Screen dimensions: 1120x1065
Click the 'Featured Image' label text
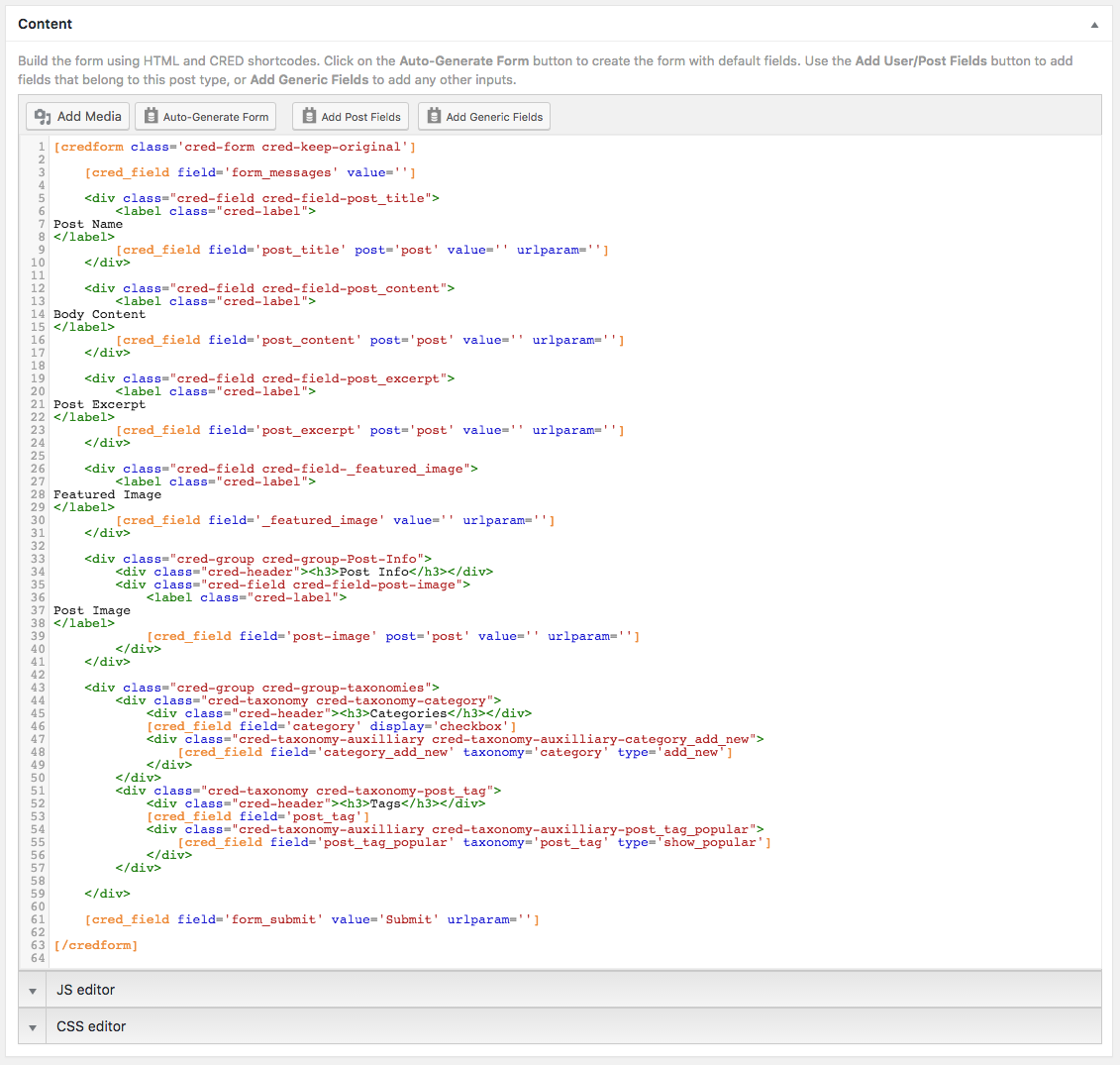107,494
